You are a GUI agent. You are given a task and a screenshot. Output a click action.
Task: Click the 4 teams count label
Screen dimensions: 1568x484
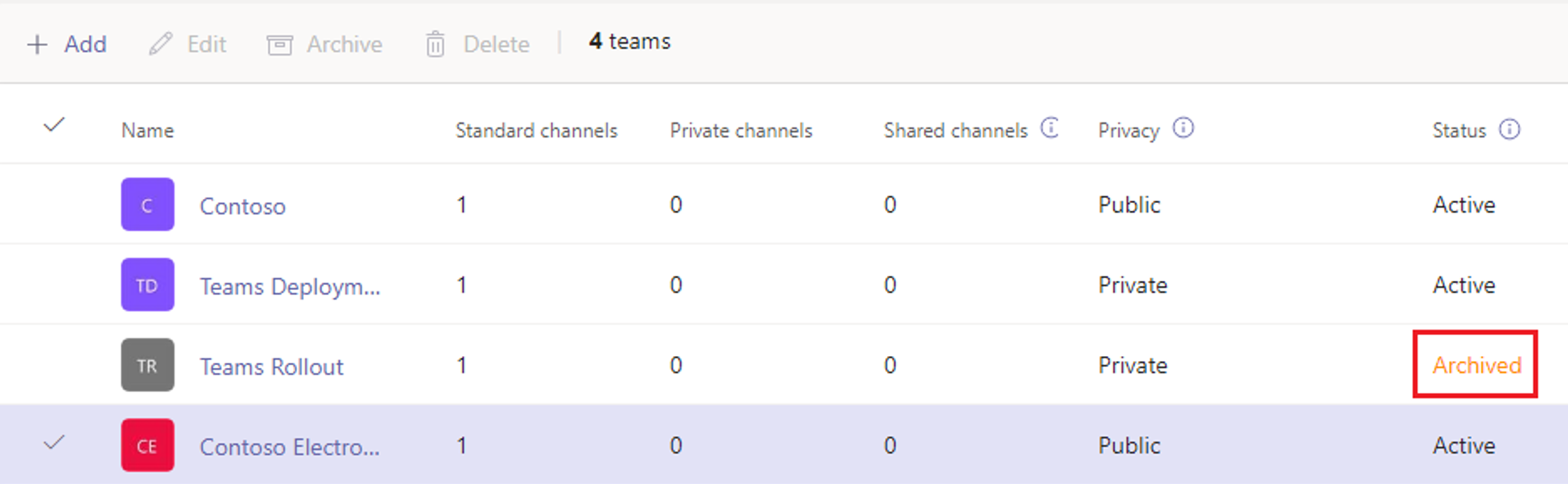tap(630, 42)
